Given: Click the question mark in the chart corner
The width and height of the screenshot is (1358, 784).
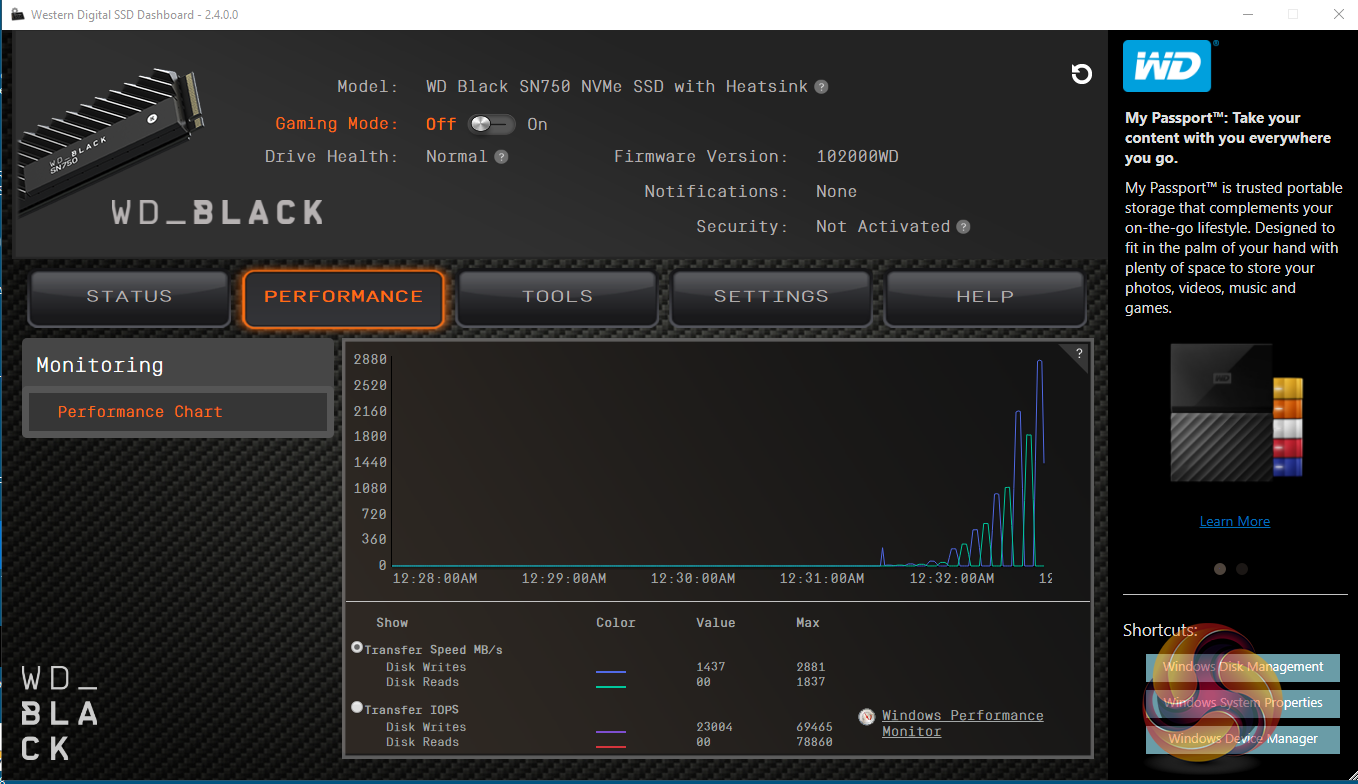Looking at the screenshot, I should click(1079, 353).
